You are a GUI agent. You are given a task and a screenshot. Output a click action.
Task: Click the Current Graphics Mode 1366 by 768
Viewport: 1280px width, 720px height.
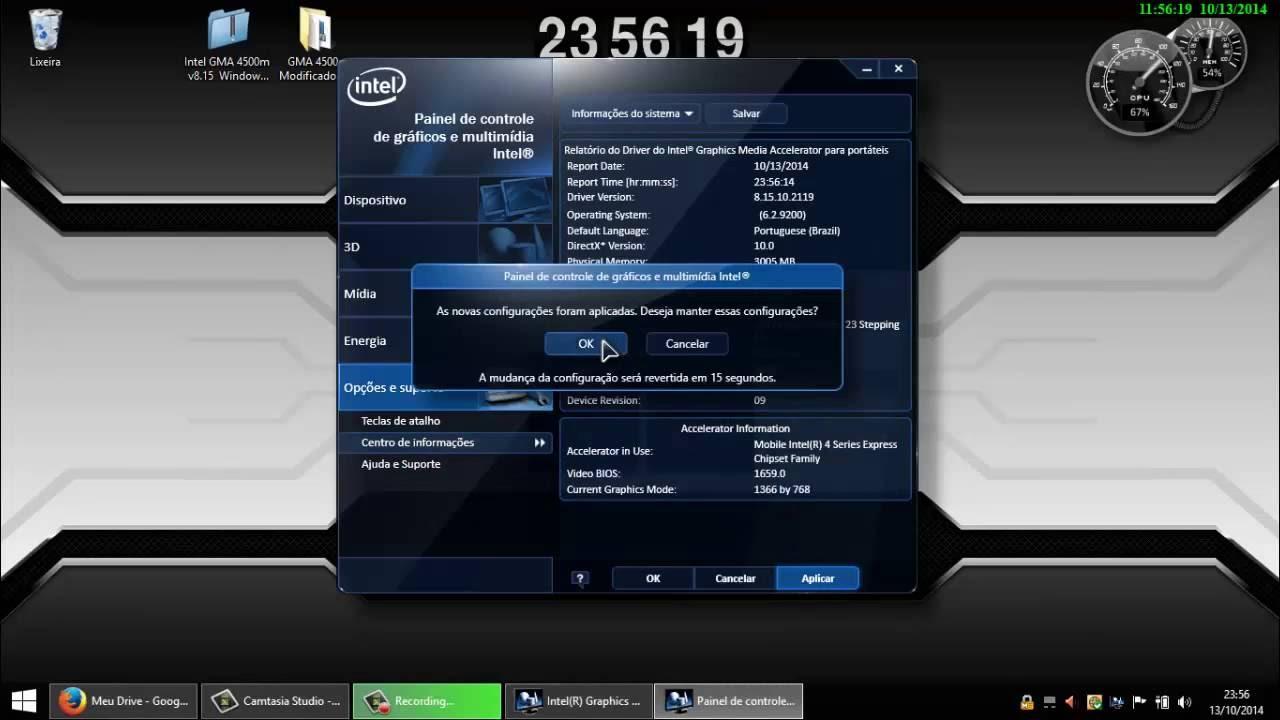tap(782, 490)
